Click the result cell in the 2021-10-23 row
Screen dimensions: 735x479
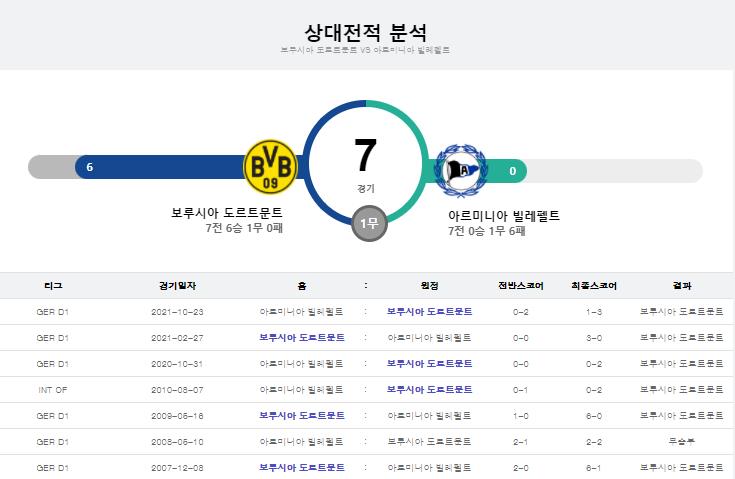point(682,312)
